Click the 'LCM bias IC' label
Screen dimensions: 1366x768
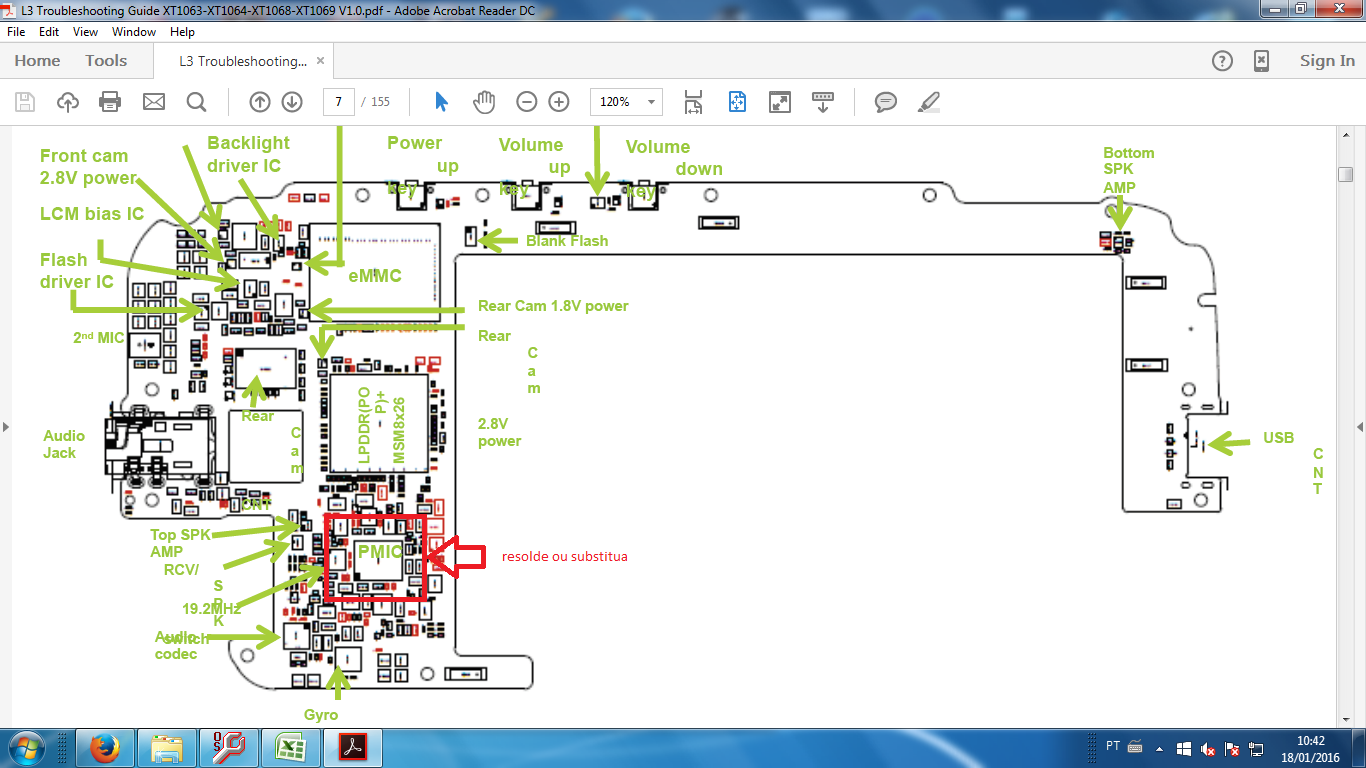point(92,213)
